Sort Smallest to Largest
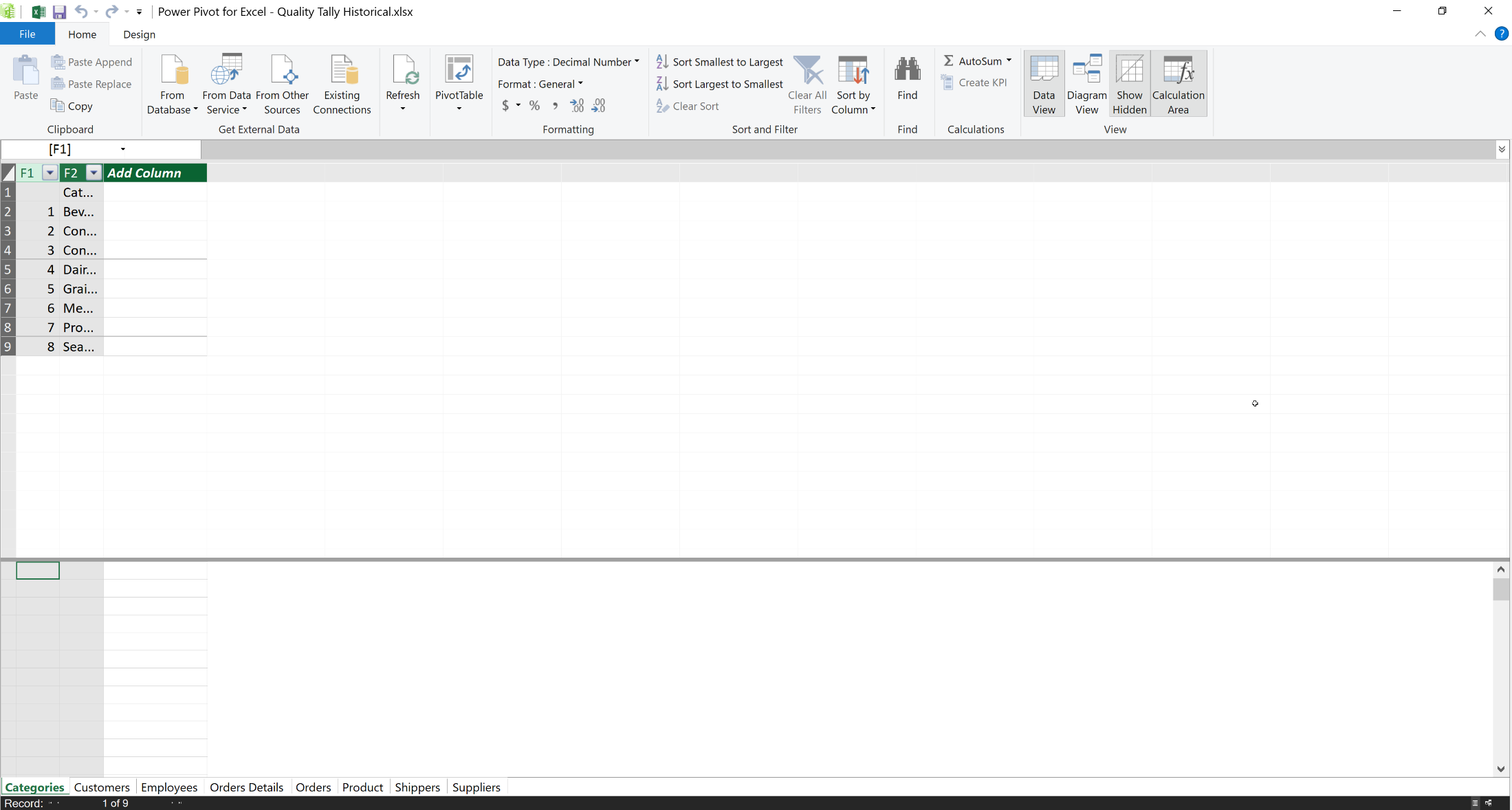 pyautogui.click(x=719, y=62)
